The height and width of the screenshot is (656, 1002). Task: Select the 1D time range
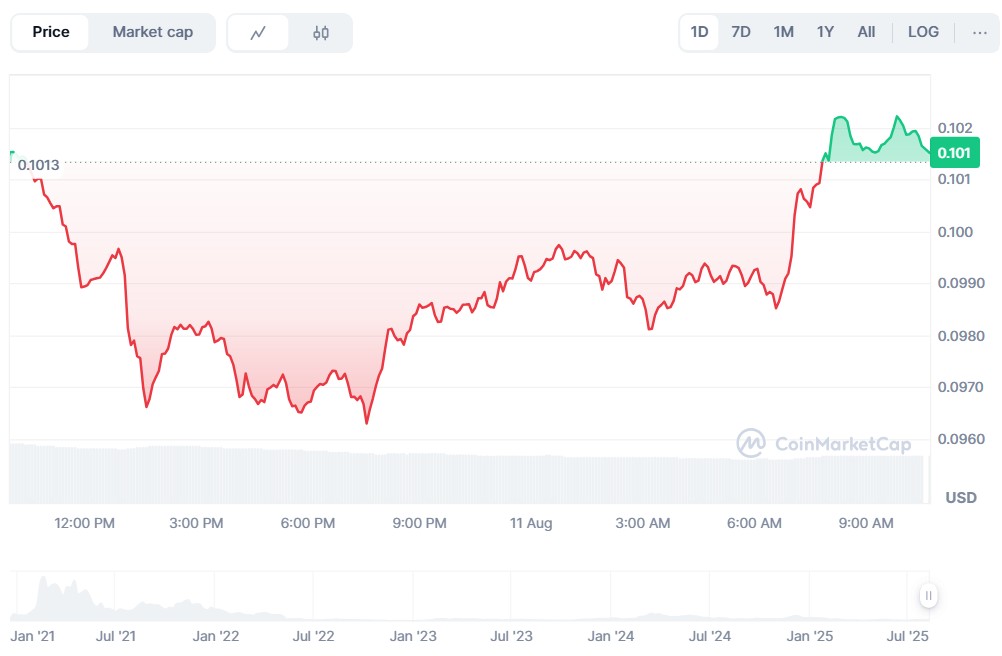699,32
